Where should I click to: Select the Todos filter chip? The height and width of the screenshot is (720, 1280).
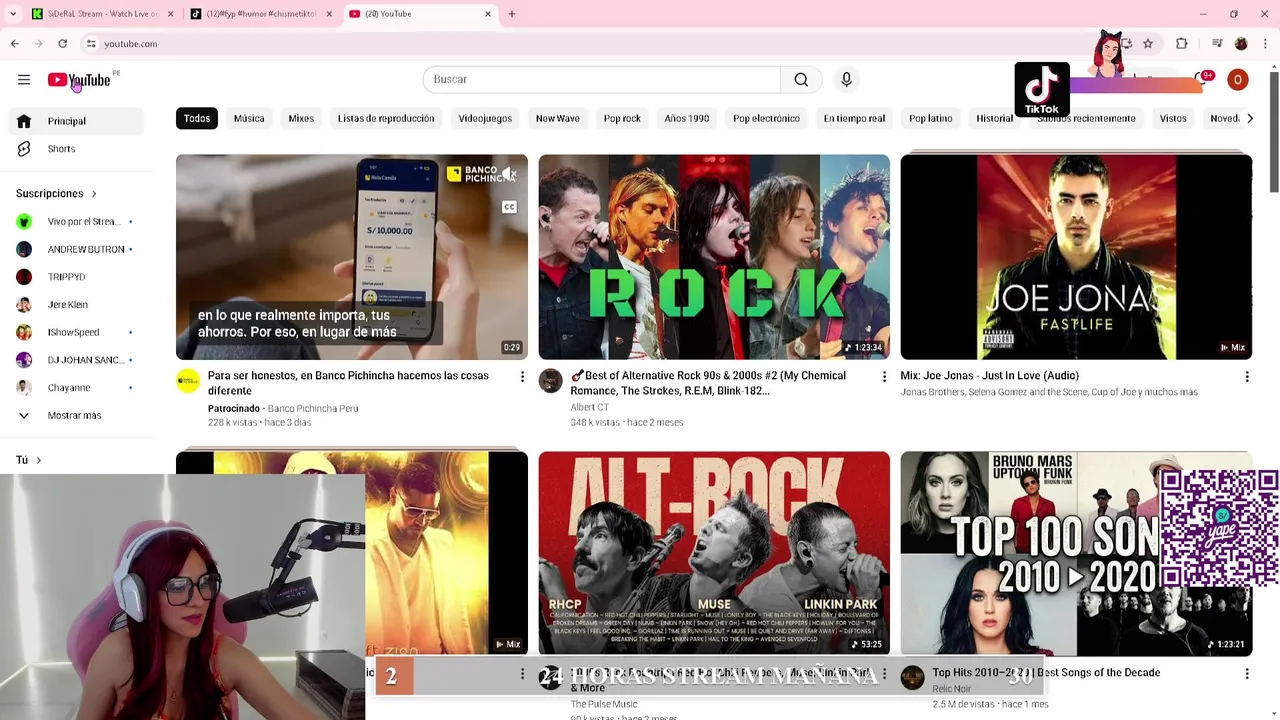pos(197,118)
